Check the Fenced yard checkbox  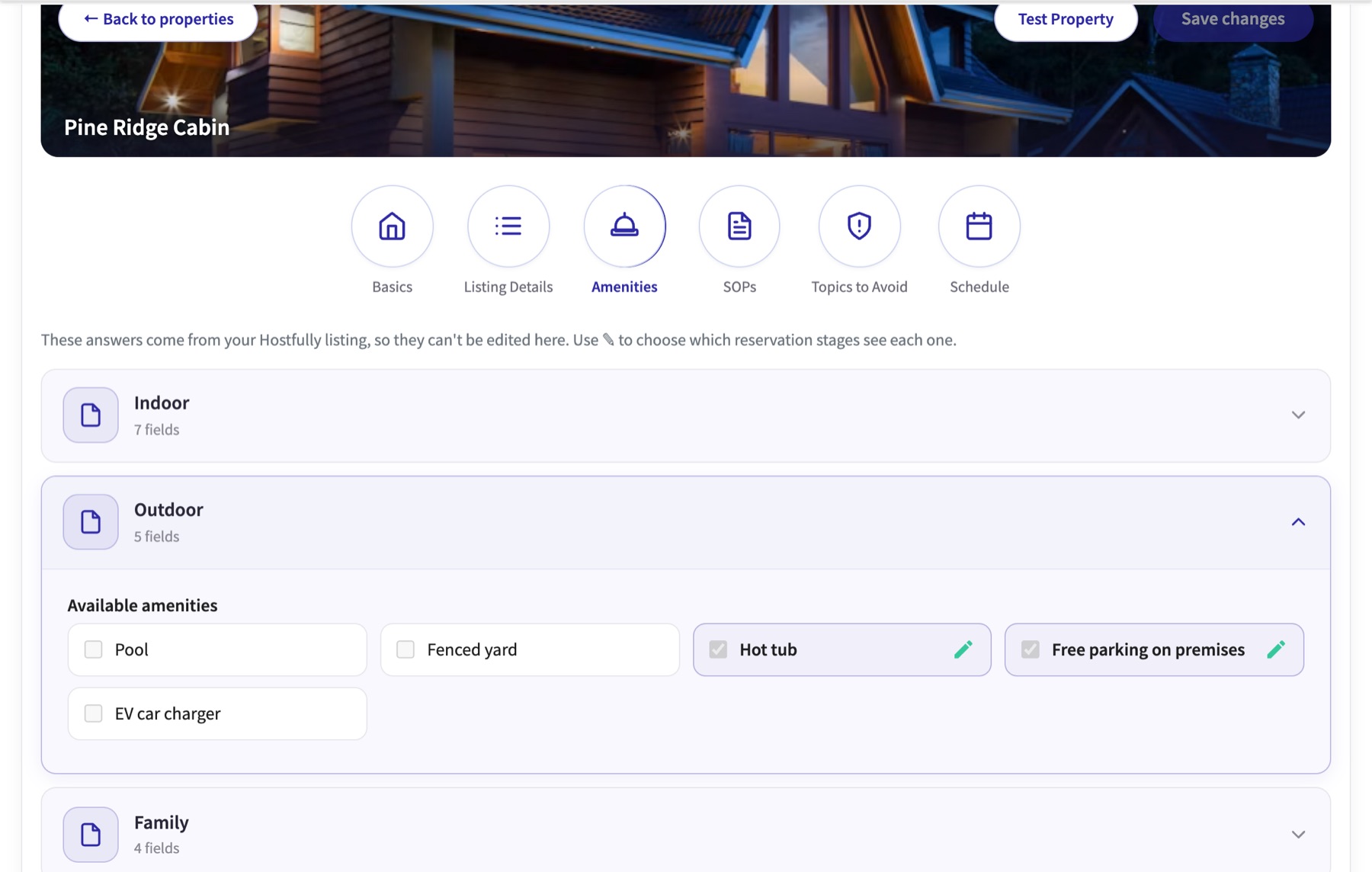coord(406,649)
